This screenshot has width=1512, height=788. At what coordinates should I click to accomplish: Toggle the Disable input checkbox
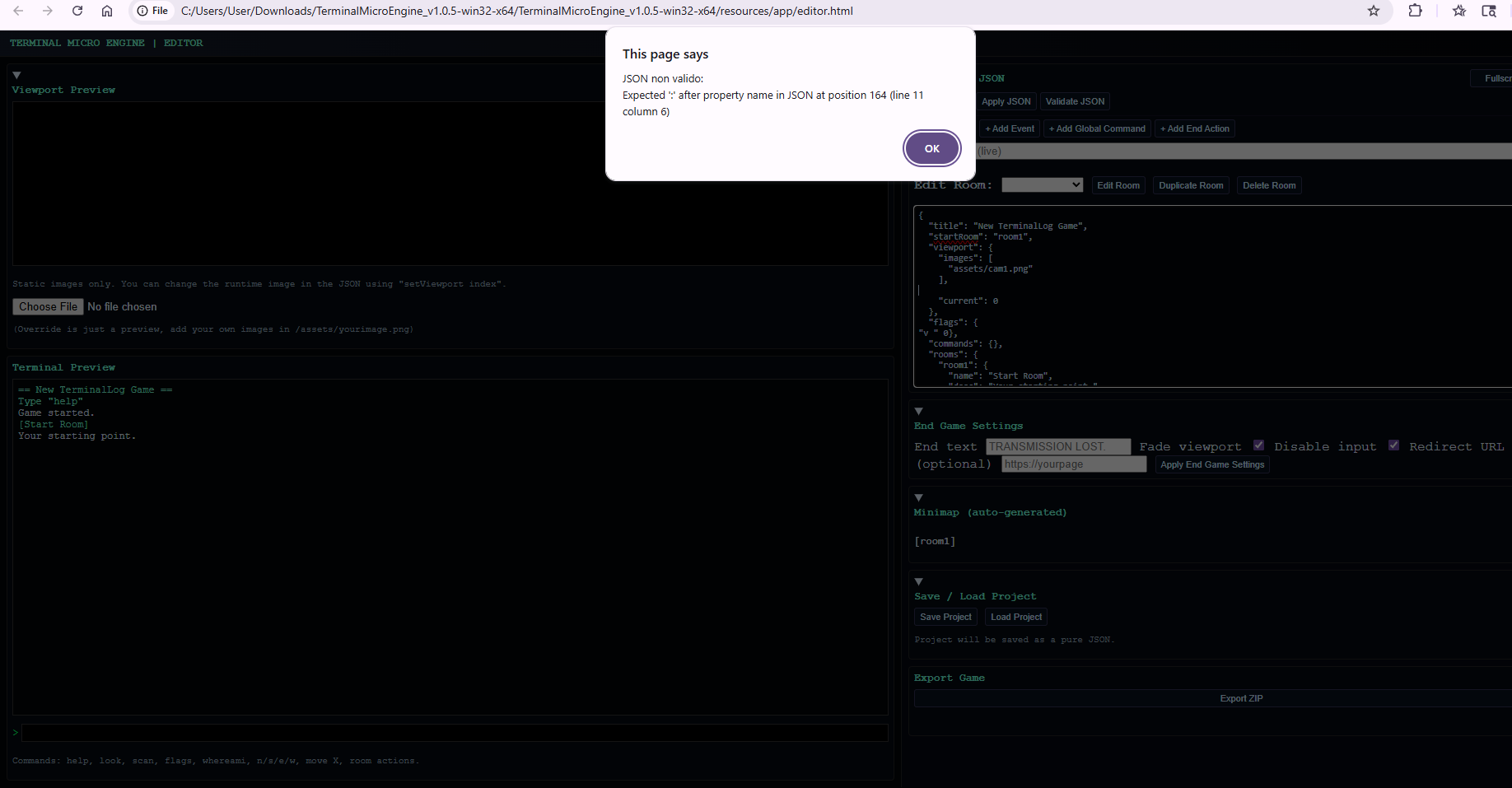1393,445
